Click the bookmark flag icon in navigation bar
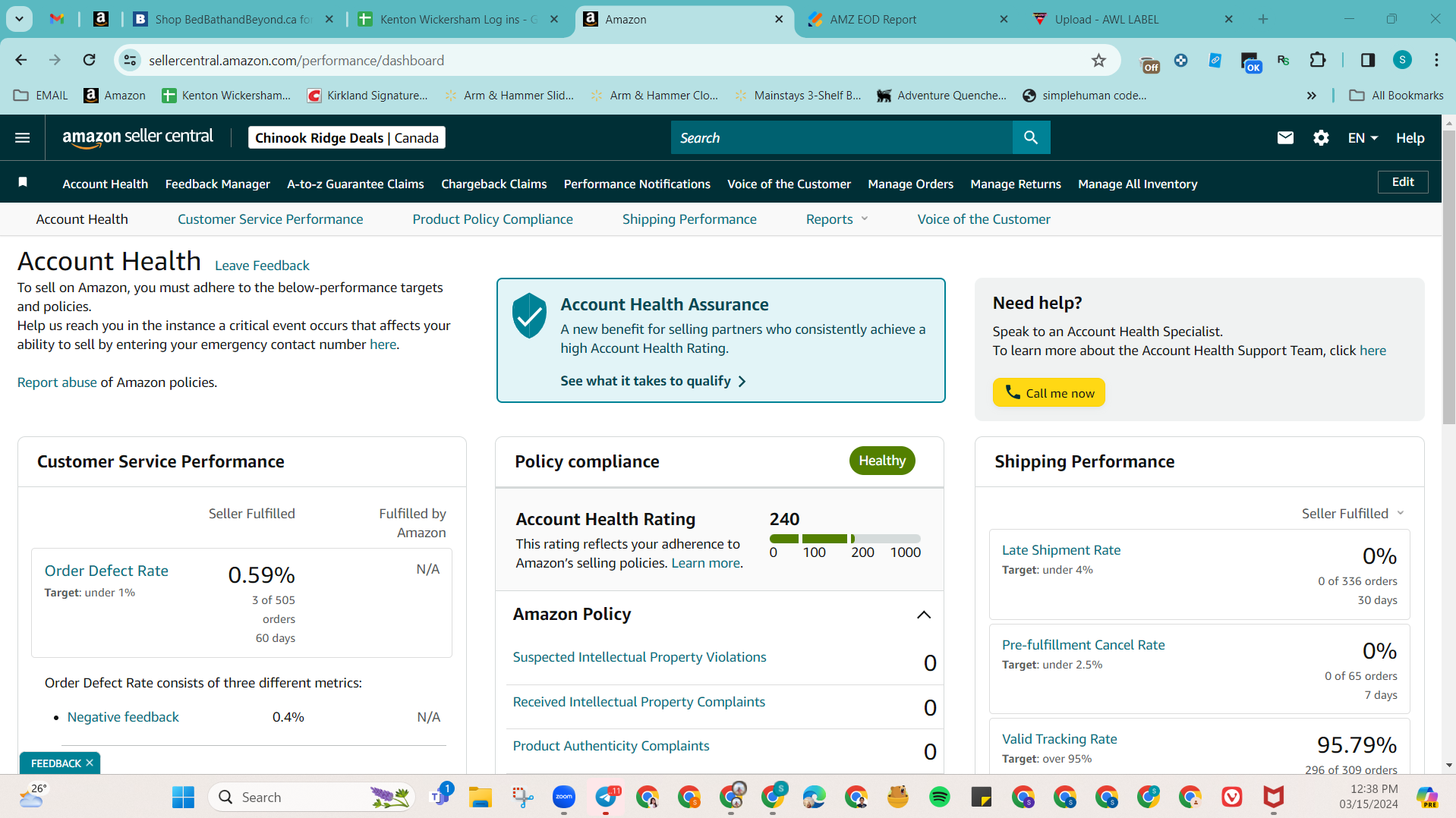The image size is (1456, 818). coord(23,182)
